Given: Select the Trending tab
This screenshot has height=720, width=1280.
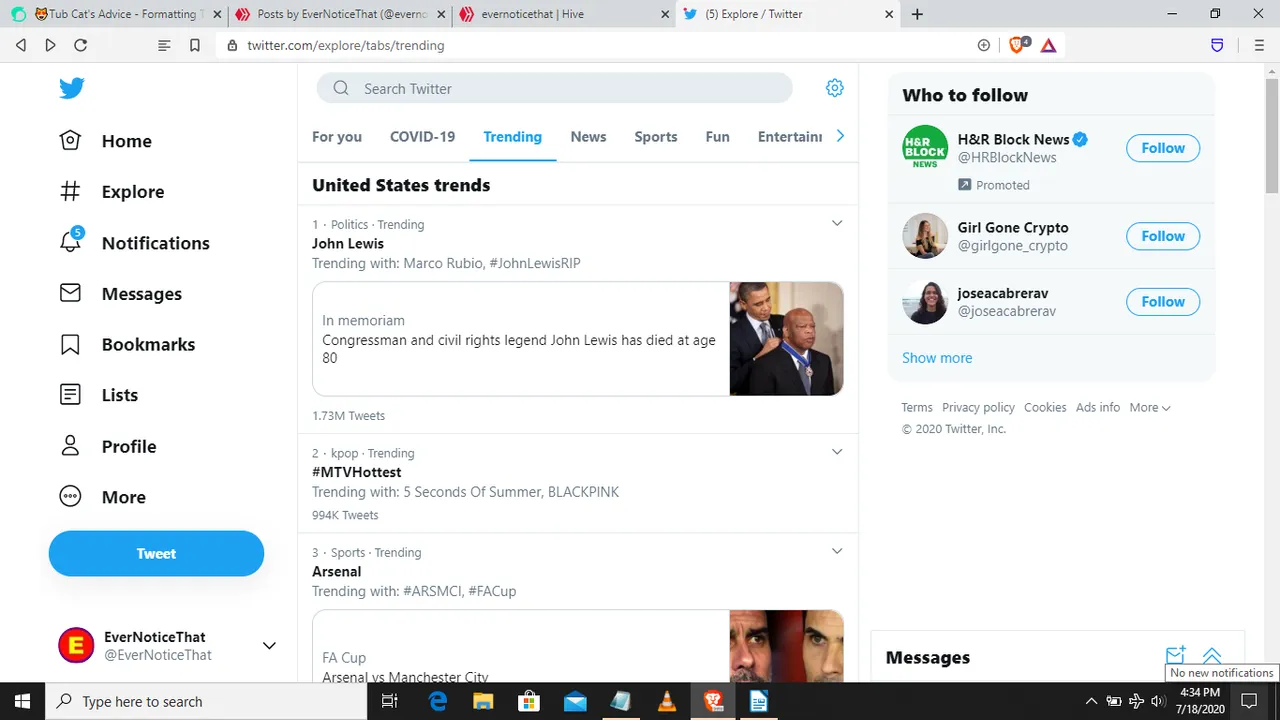Looking at the screenshot, I should click(512, 137).
